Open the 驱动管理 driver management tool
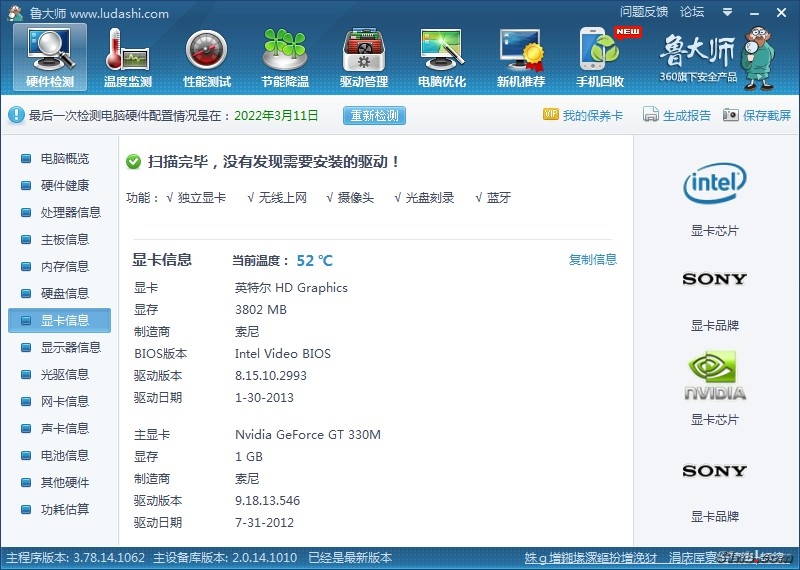Screen dimensions: 800x570 click(x=363, y=57)
